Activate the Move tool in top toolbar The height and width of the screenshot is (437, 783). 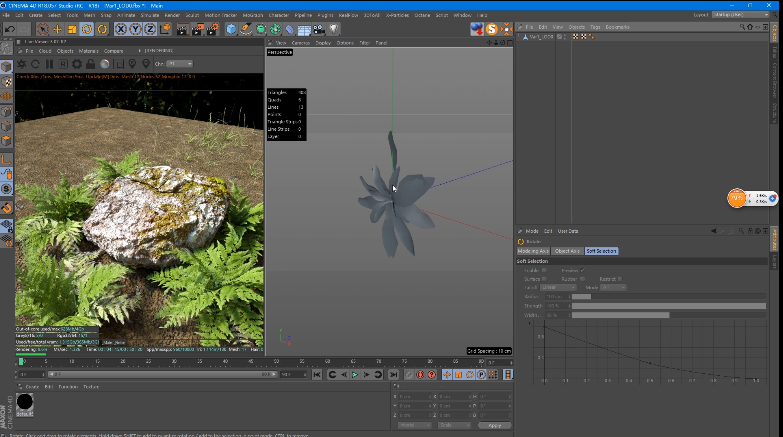pyautogui.click(x=57, y=29)
